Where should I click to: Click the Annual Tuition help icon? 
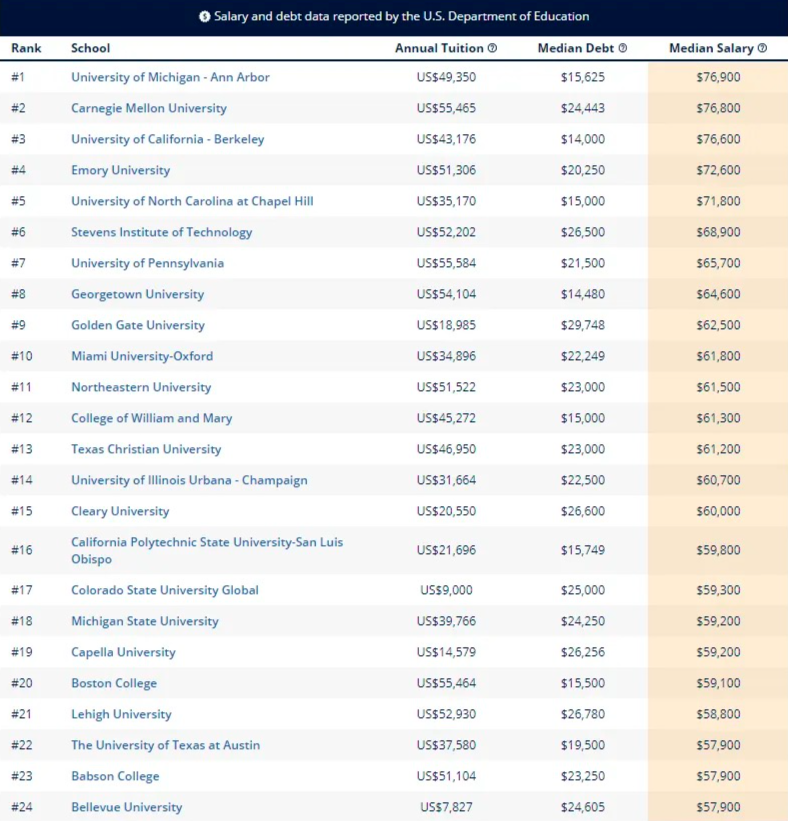click(x=492, y=48)
